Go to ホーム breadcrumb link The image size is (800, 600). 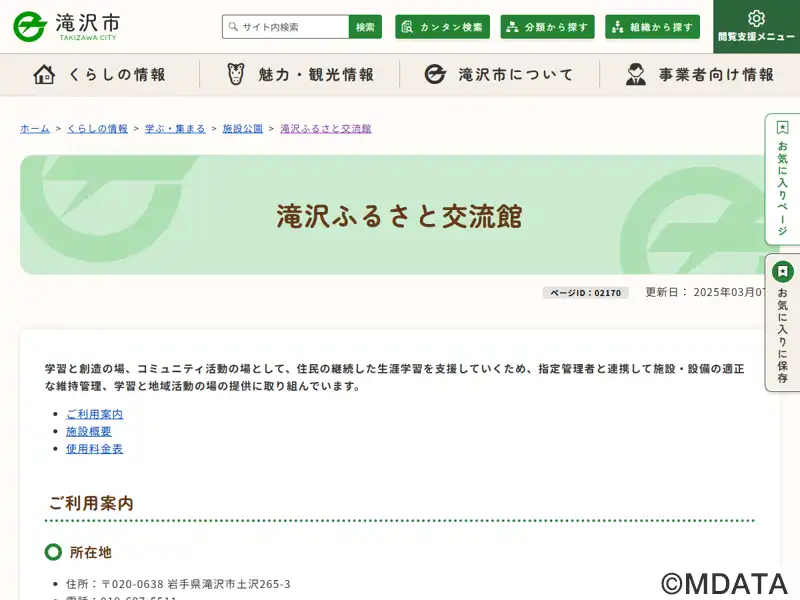click(35, 129)
